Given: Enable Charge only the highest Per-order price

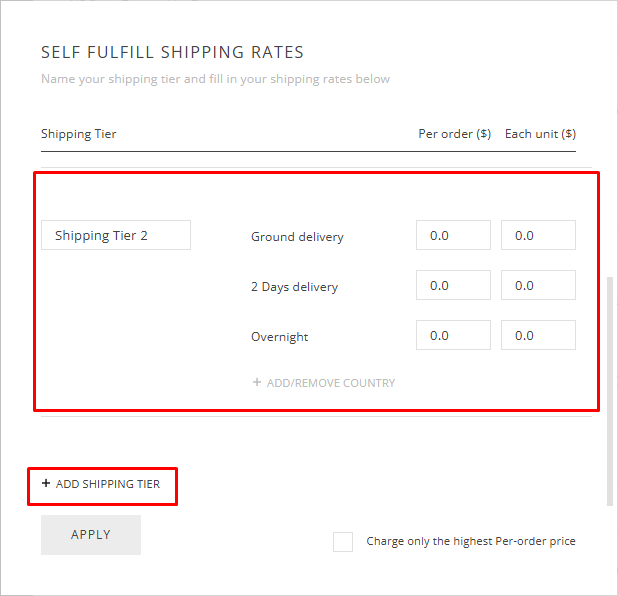Looking at the screenshot, I should 343,542.
